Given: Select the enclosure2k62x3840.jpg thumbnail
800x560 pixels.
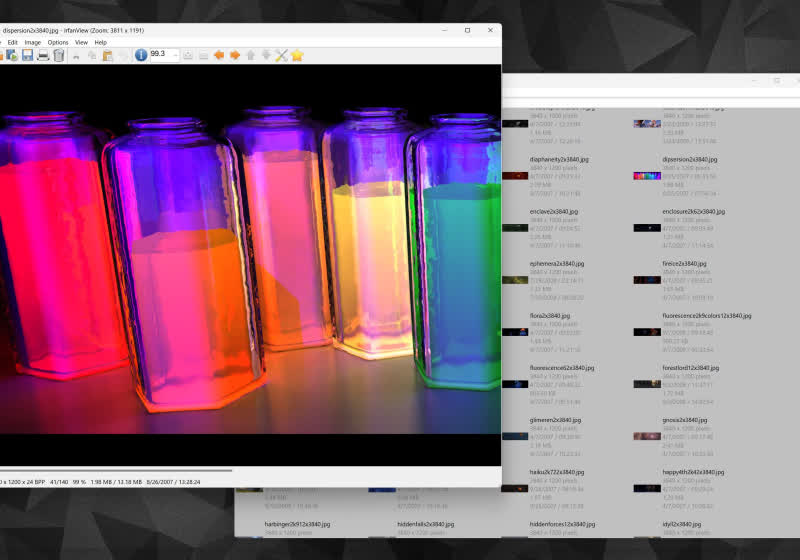Looking at the screenshot, I should [x=647, y=228].
